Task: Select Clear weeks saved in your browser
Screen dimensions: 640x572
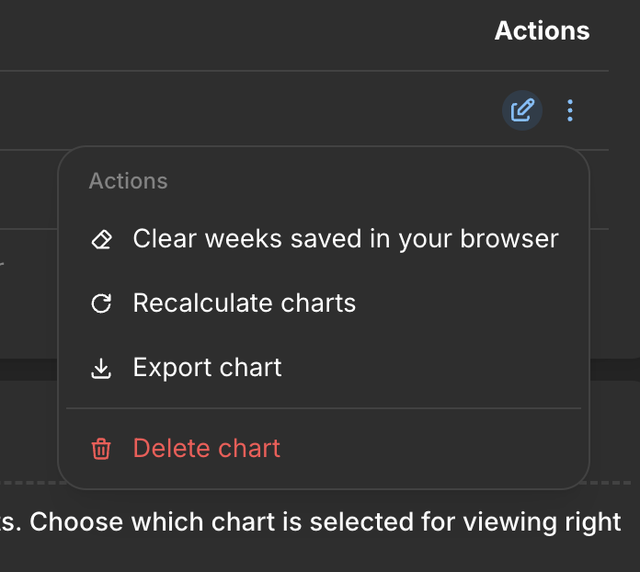Action: click(x=324, y=239)
